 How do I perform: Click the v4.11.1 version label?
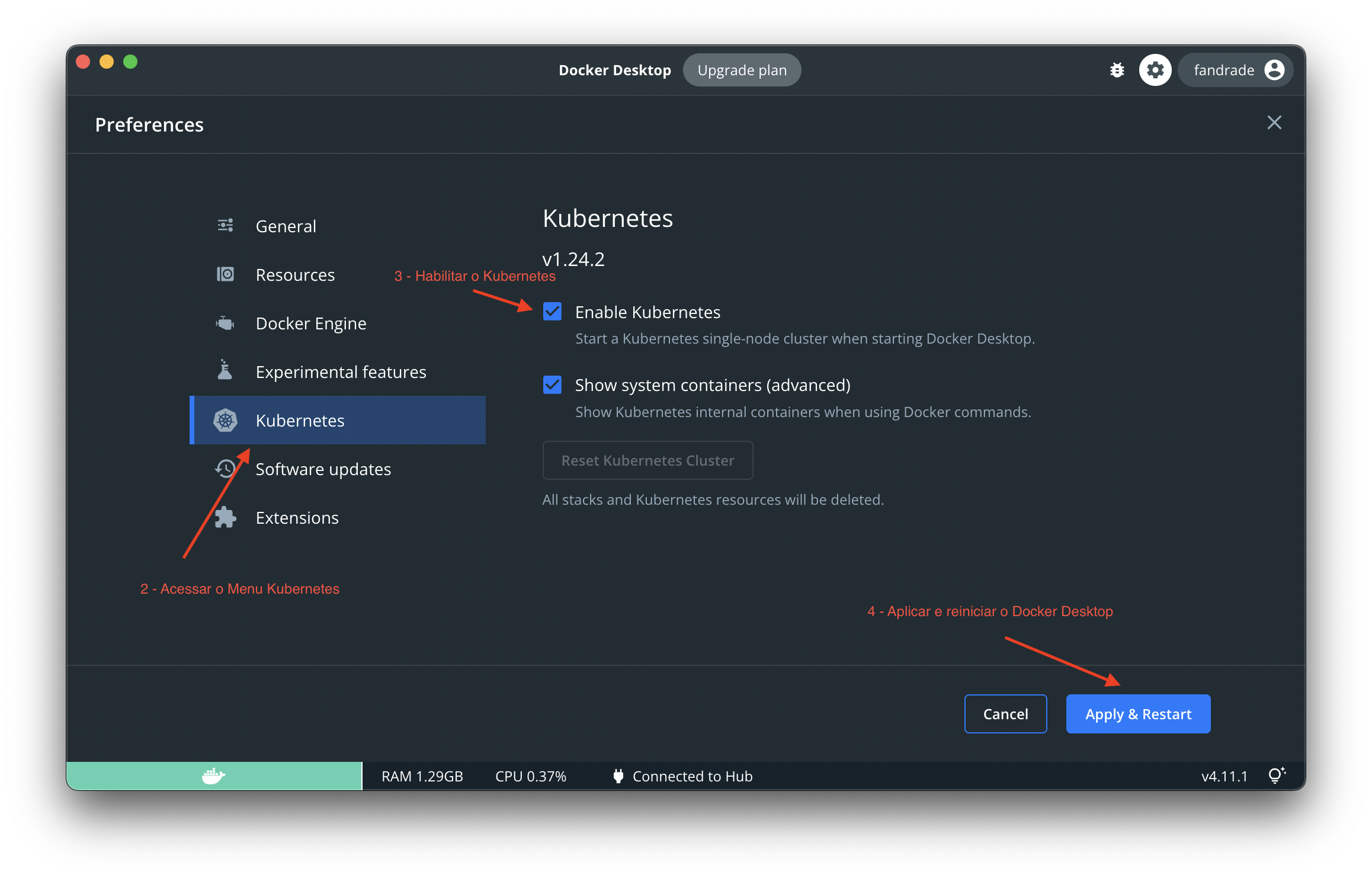point(1224,776)
